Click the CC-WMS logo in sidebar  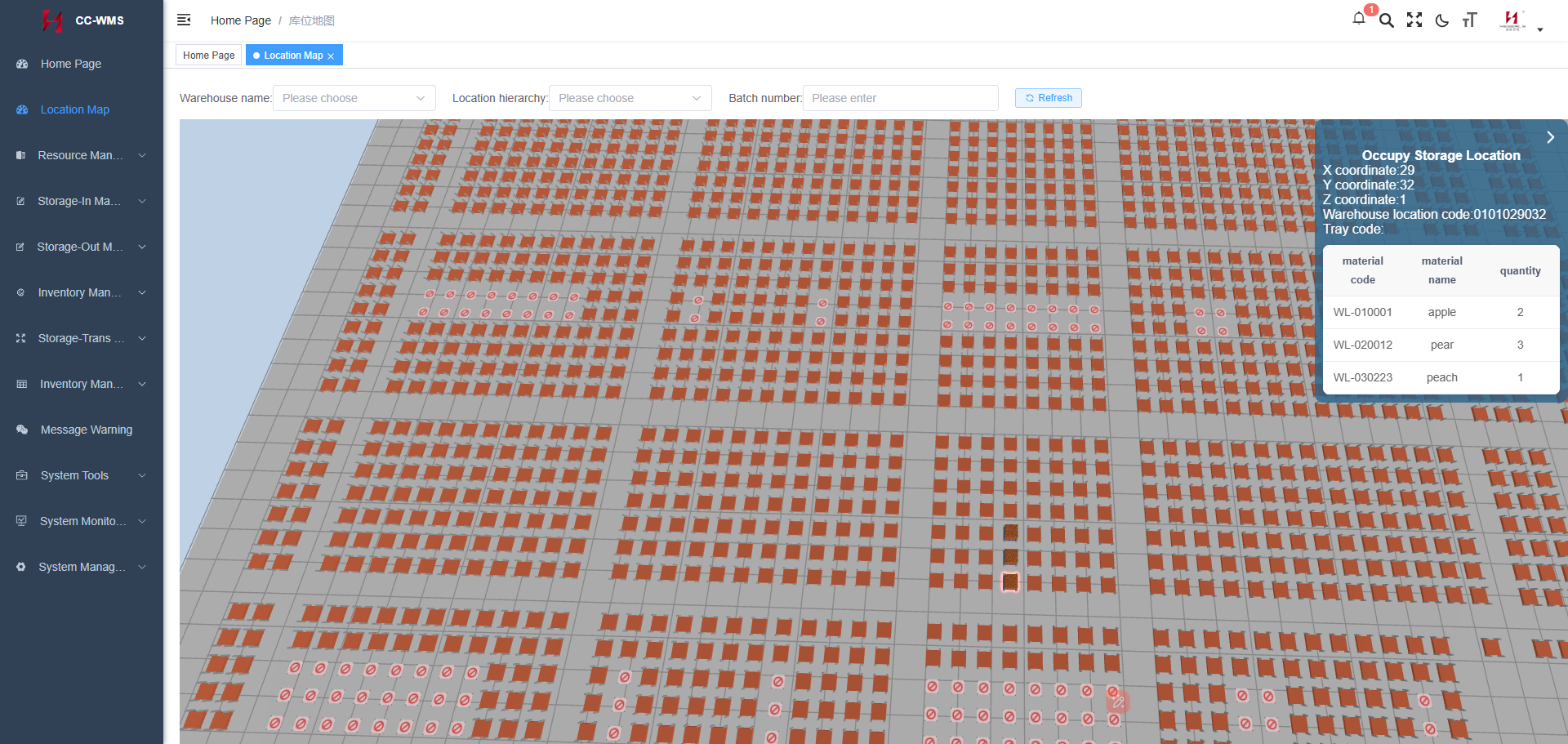point(82,20)
